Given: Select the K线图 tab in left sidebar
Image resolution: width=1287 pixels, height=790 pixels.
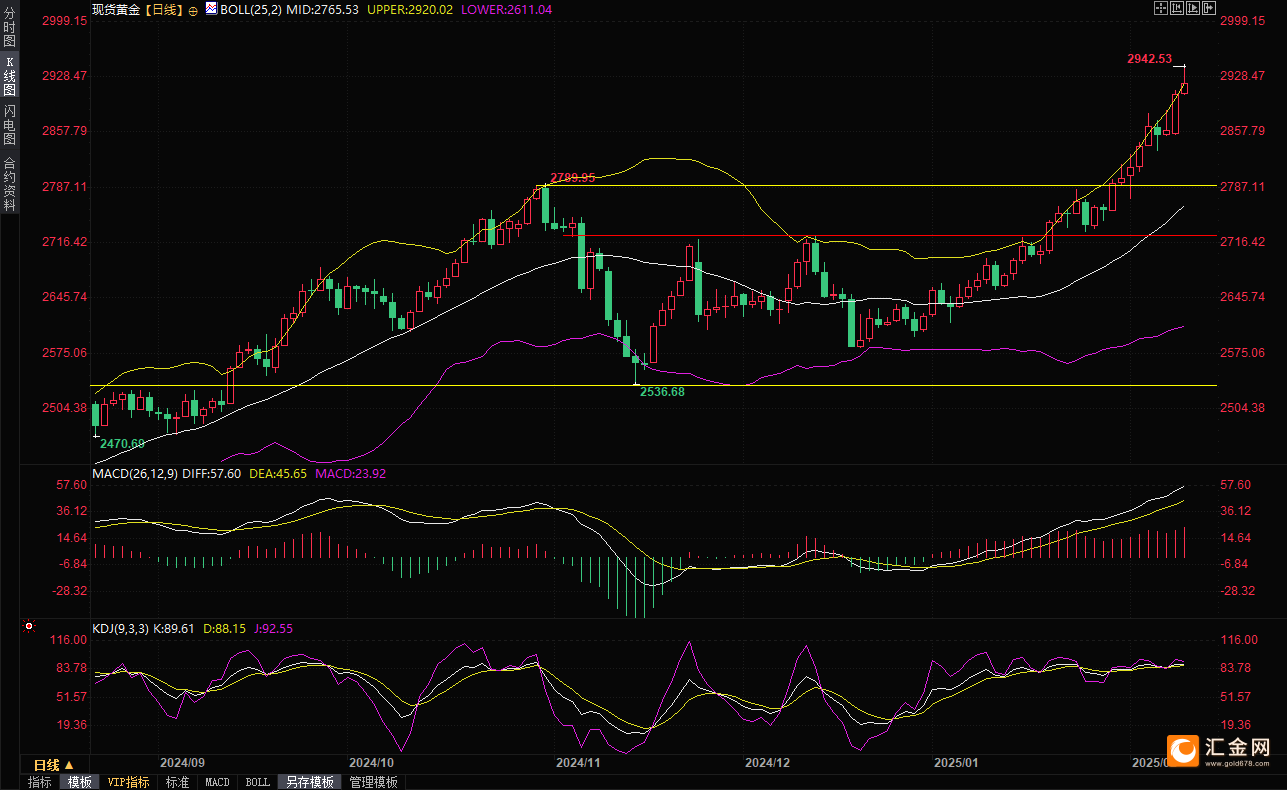Looking at the screenshot, I should pyautogui.click(x=10, y=75).
